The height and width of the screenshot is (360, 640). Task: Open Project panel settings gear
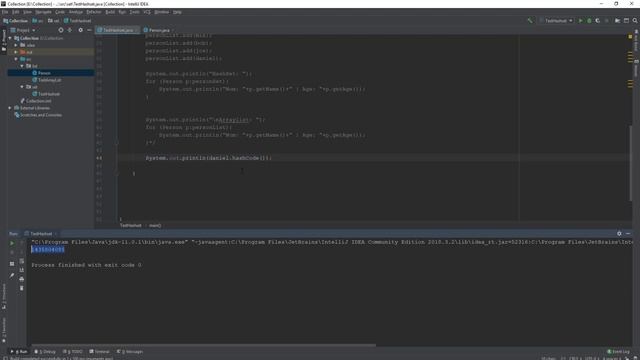(x=80, y=30)
